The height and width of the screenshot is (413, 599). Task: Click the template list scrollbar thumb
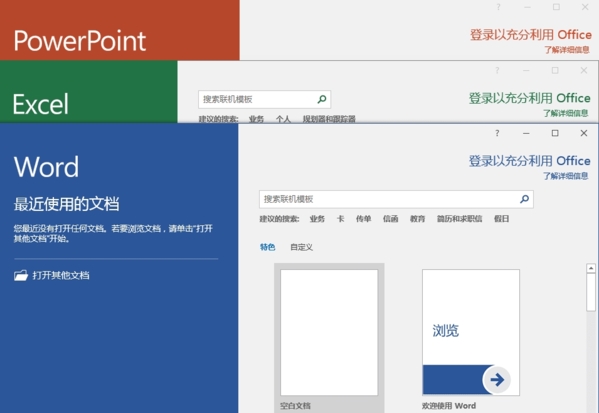pyautogui.click(x=591, y=292)
